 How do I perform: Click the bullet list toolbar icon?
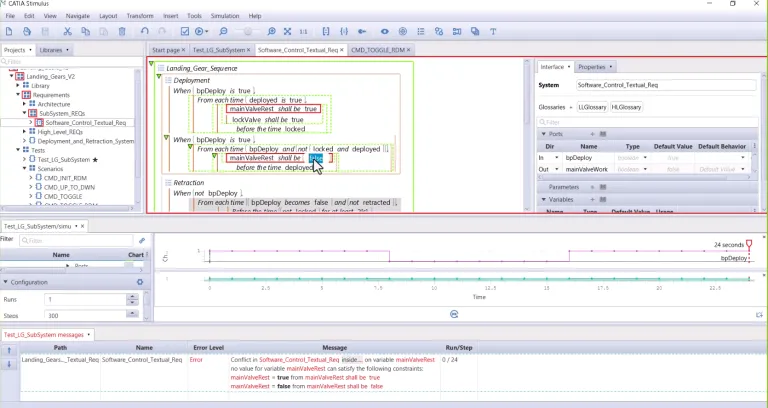tap(421, 31)
